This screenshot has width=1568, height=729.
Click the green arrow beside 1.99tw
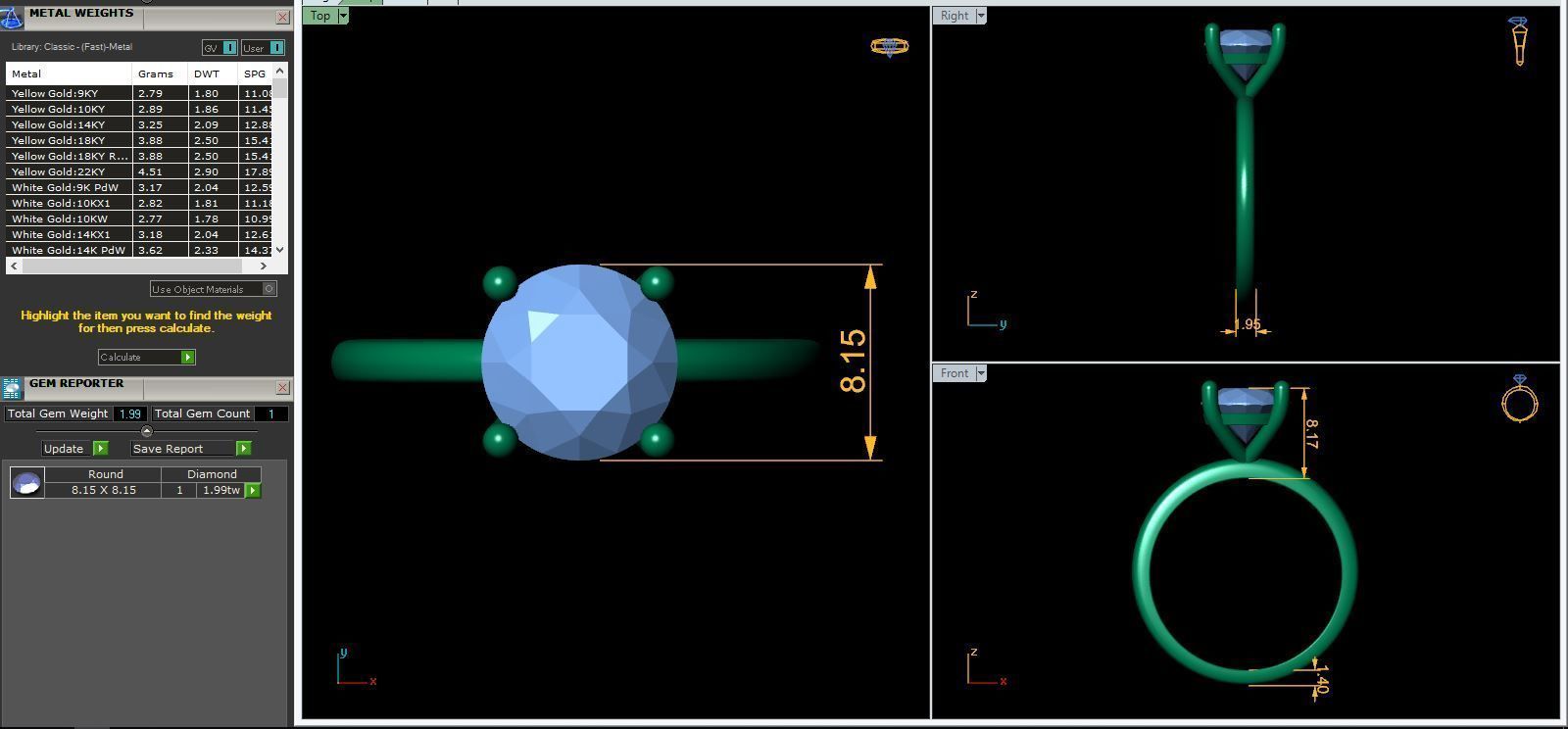[253, 490]
